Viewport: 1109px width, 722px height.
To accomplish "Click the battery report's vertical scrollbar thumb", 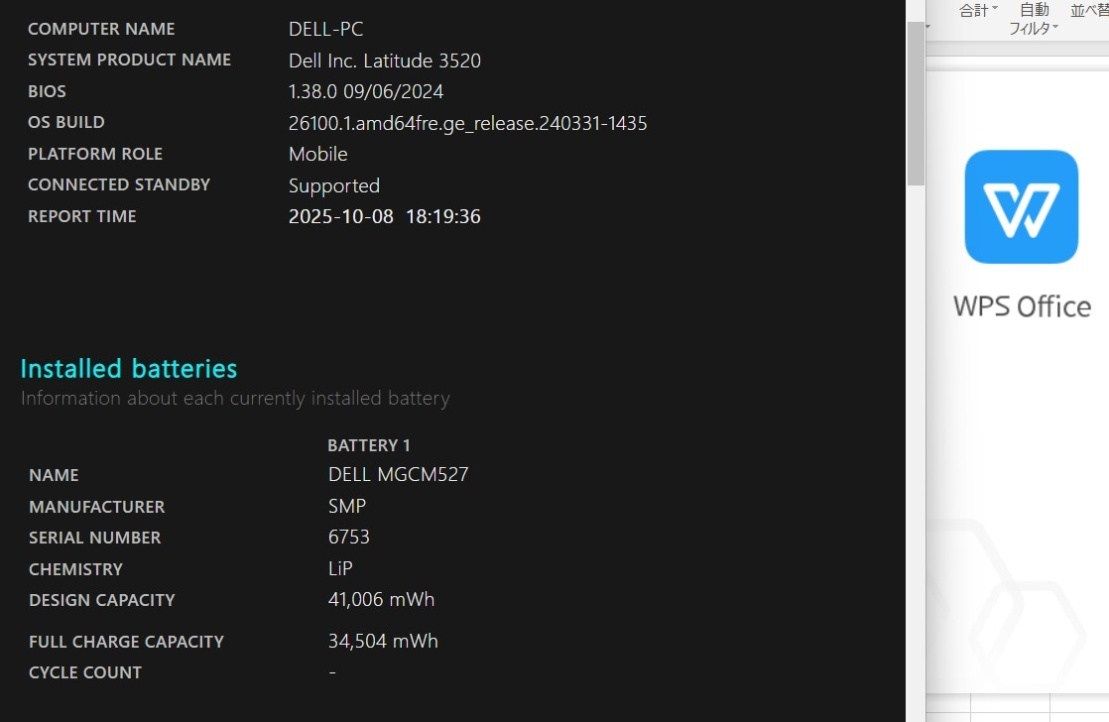I will [915, 100].
